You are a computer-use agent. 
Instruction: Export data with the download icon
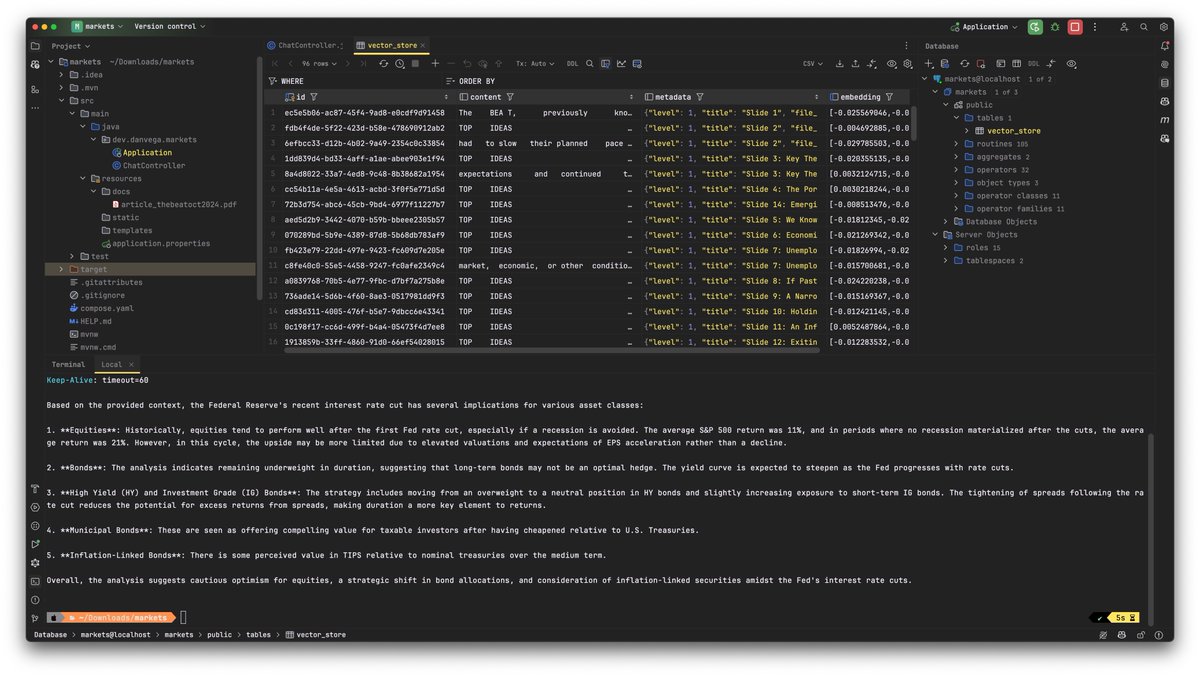[840, 64]
